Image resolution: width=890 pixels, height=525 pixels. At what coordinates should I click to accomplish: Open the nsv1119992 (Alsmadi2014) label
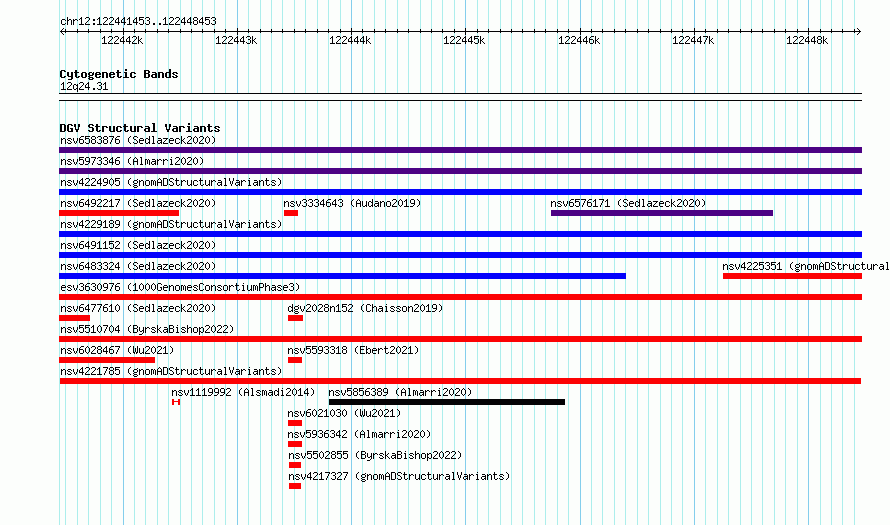point(243,392)
